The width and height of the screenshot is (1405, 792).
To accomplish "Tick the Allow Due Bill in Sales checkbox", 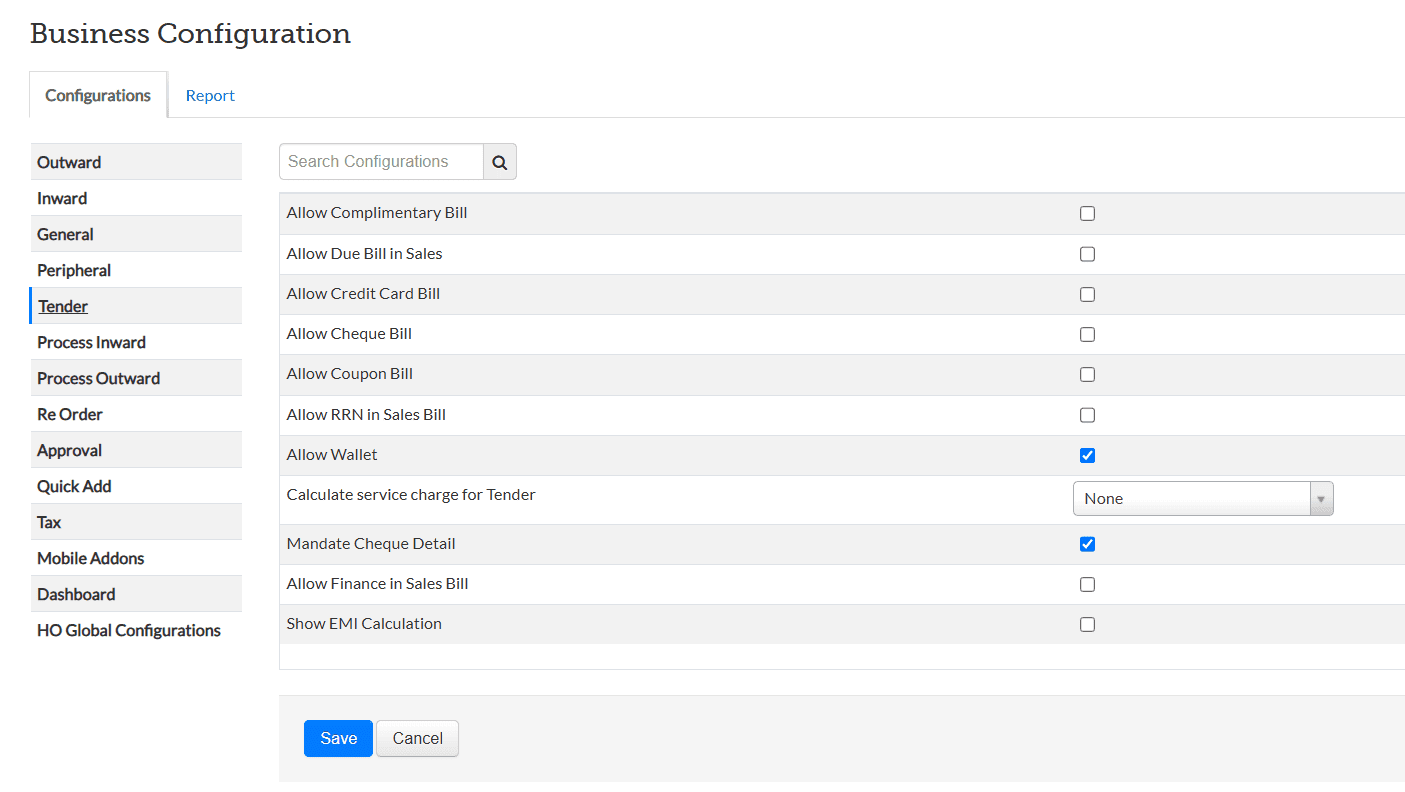I will tap(1087, 254).
